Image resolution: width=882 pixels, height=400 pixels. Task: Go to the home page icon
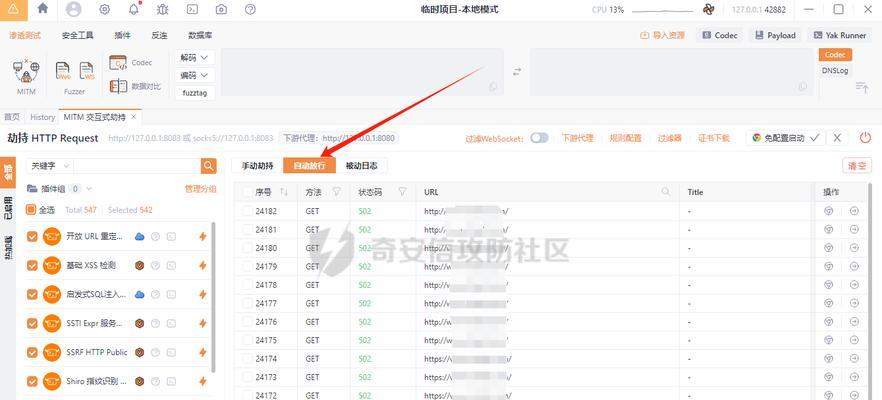tap(42, 9)
